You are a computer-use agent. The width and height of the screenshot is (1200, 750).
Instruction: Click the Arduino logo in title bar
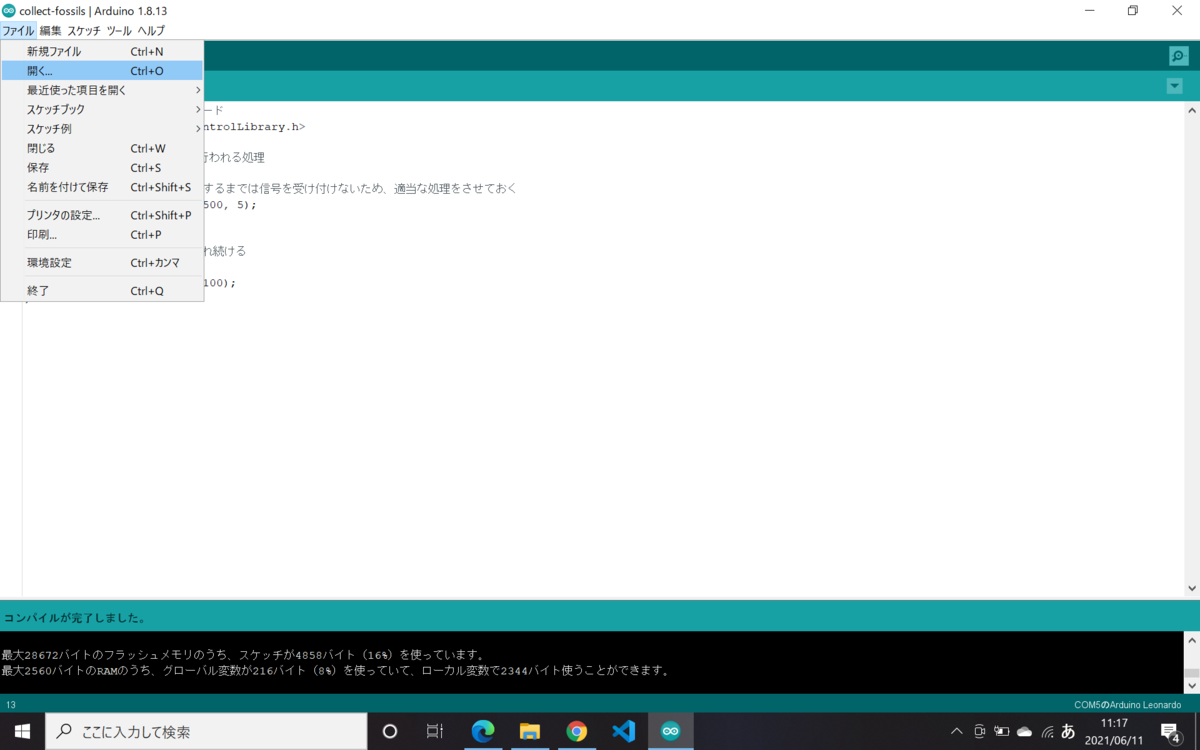[9, 10]
